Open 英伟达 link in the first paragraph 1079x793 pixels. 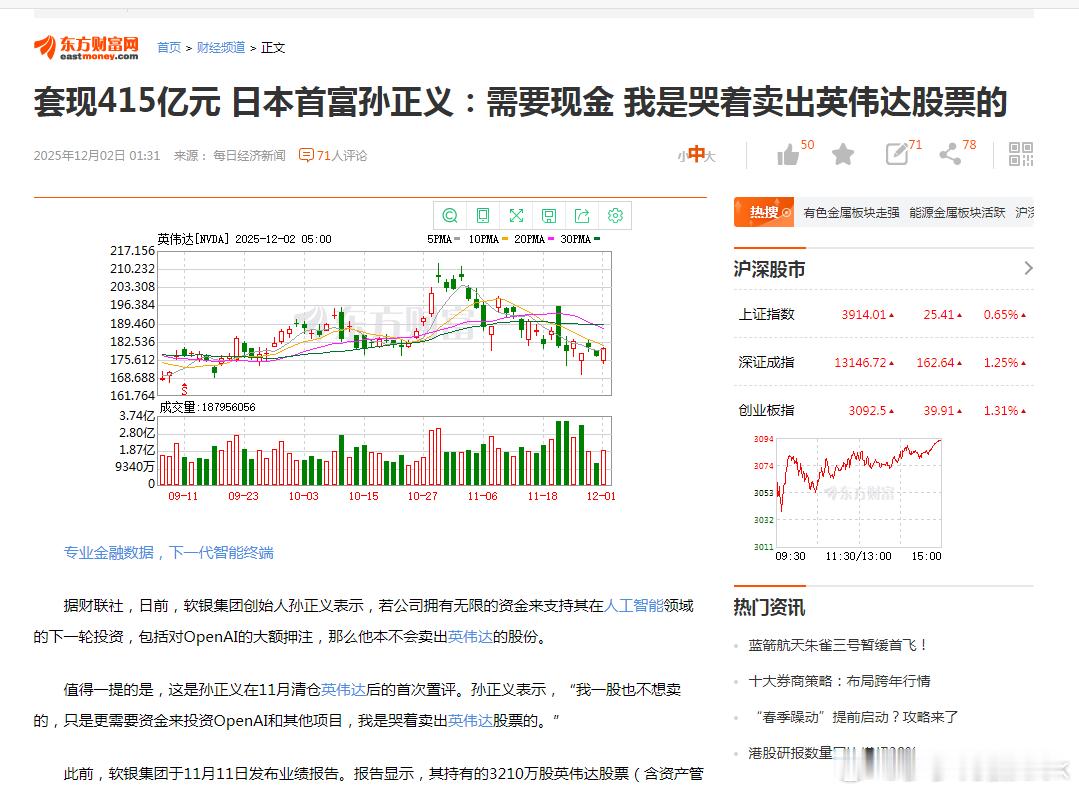pyautogui.click(x=471, y=636)
